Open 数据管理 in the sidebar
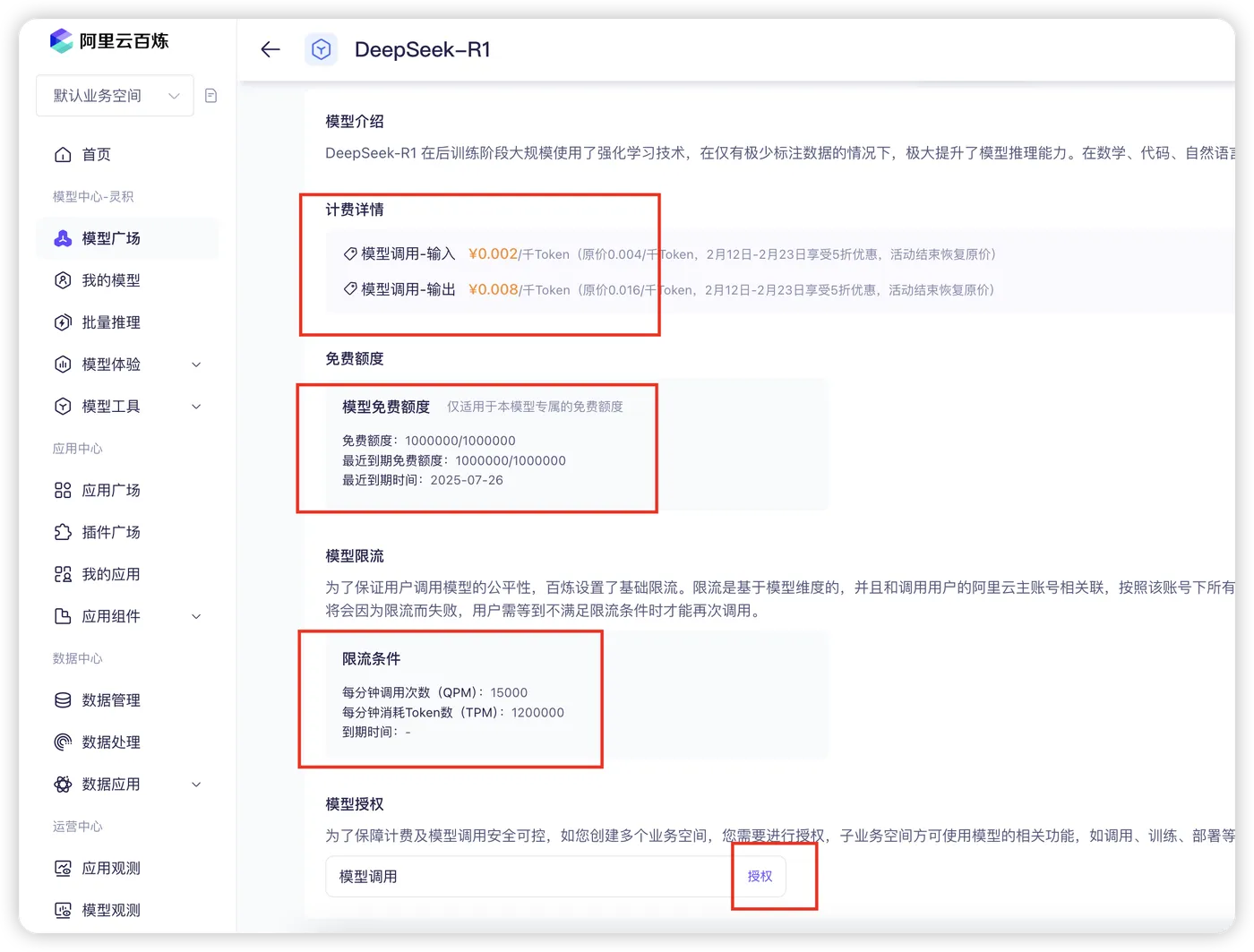The image size is (1254, 952). point(127,700)
